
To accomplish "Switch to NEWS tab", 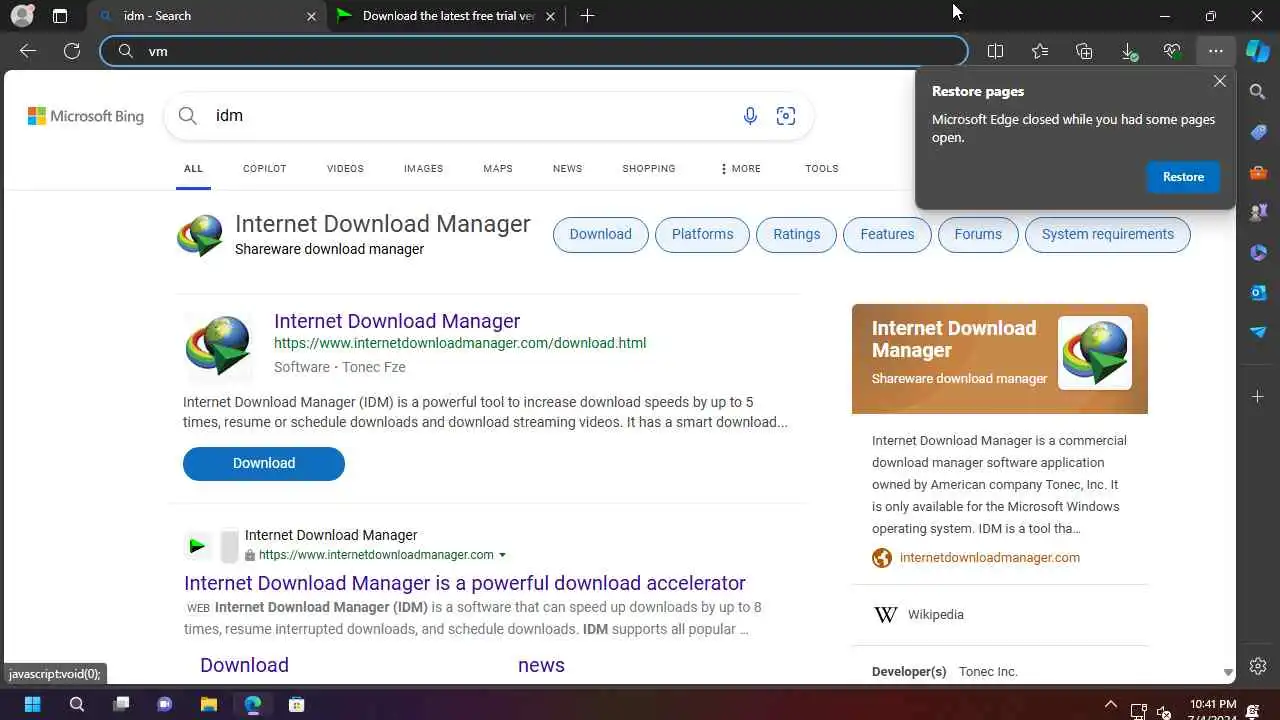I will click(x=567, y=169).
